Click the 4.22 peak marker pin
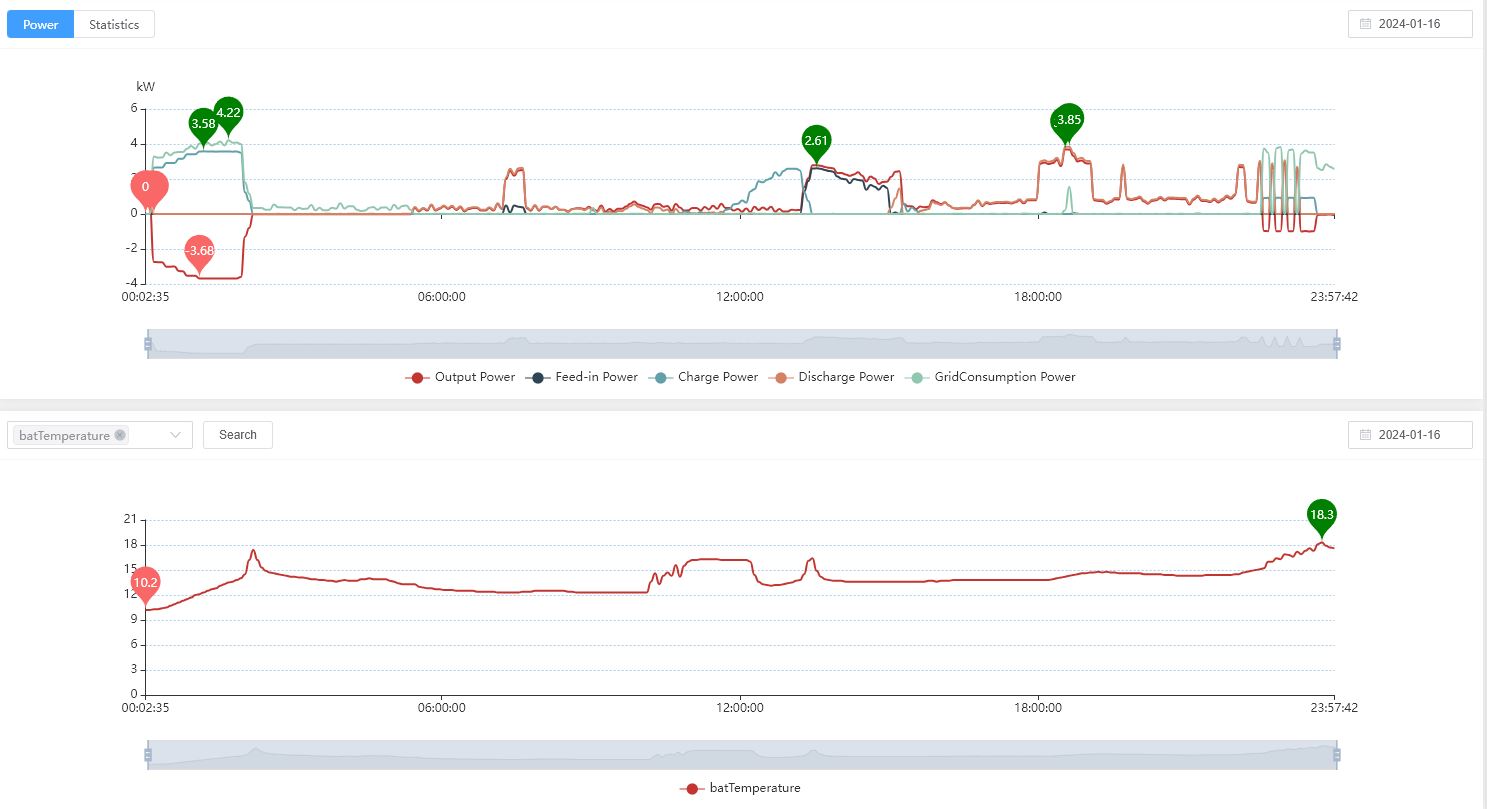Screen dimensions: 1487x809 (228, 113)
